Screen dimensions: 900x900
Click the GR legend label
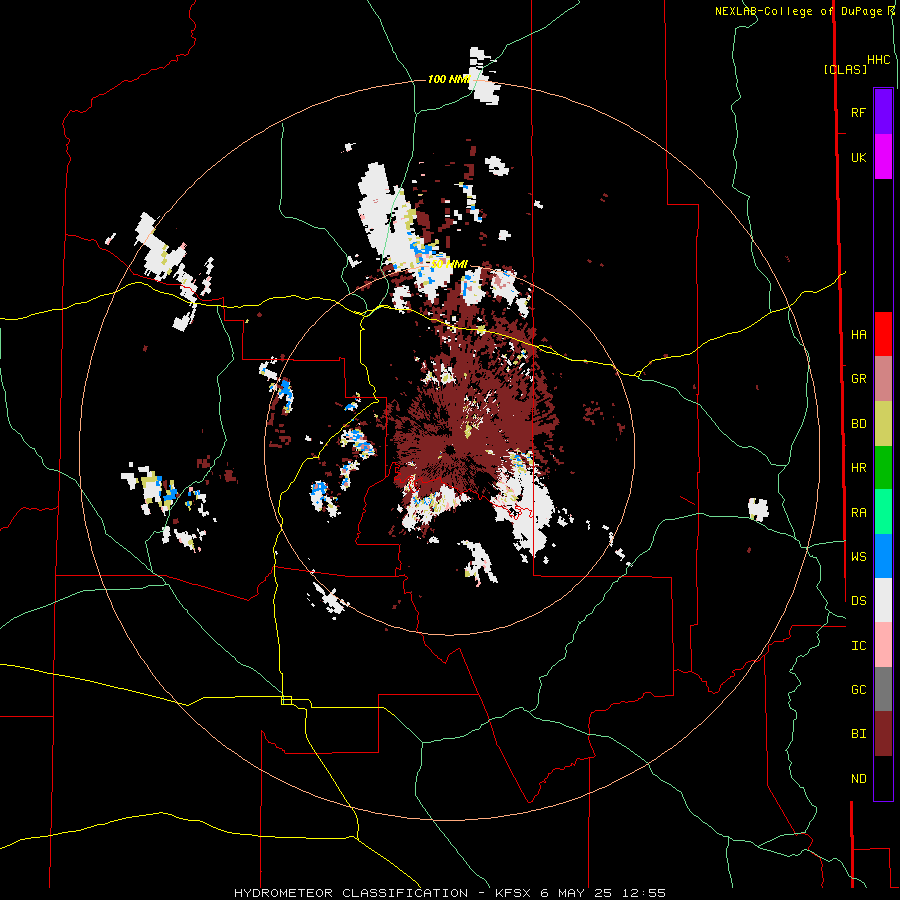(858, 379)
